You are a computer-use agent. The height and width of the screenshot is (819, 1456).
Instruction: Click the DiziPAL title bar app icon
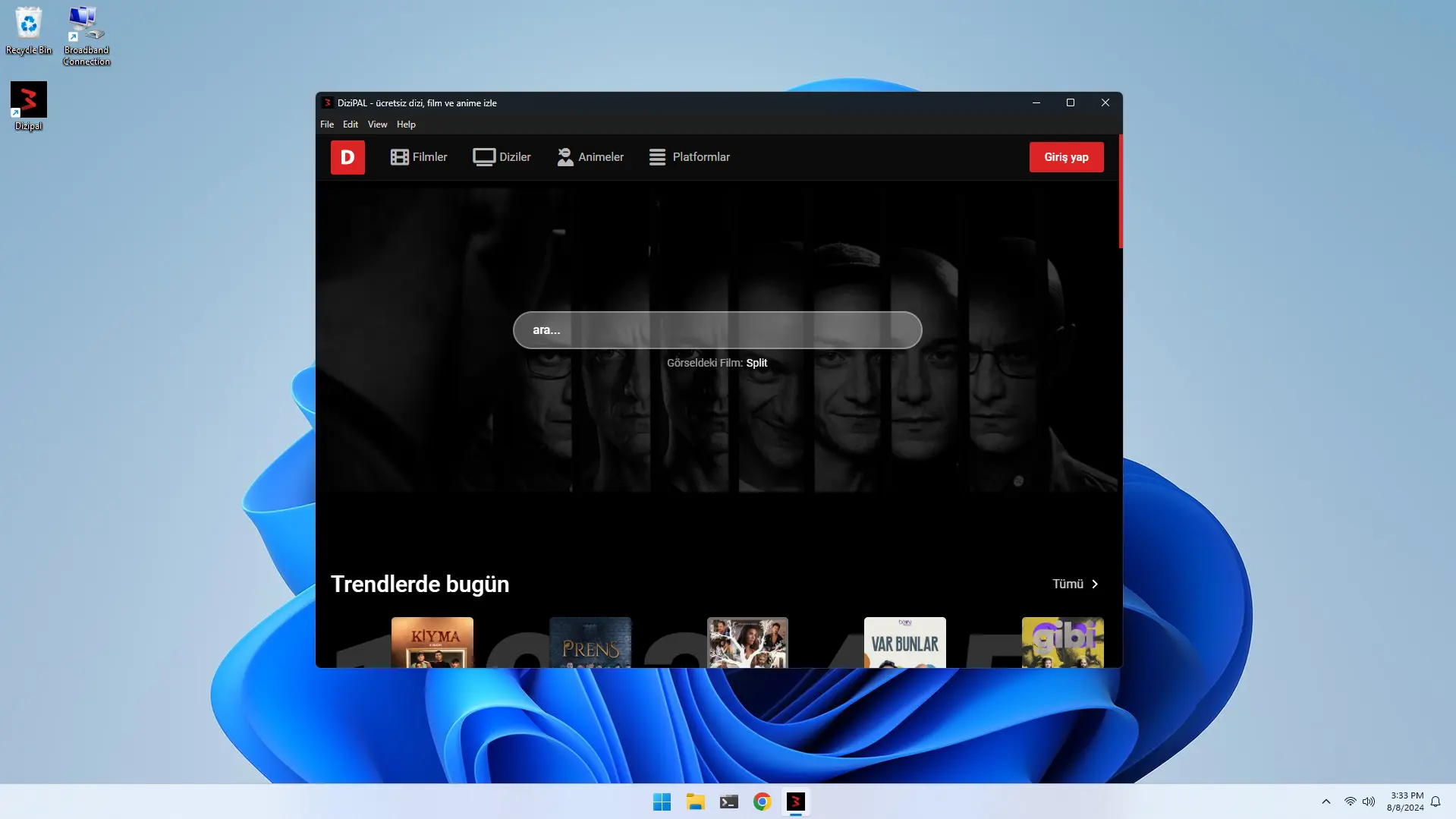(x=327, y=102)
